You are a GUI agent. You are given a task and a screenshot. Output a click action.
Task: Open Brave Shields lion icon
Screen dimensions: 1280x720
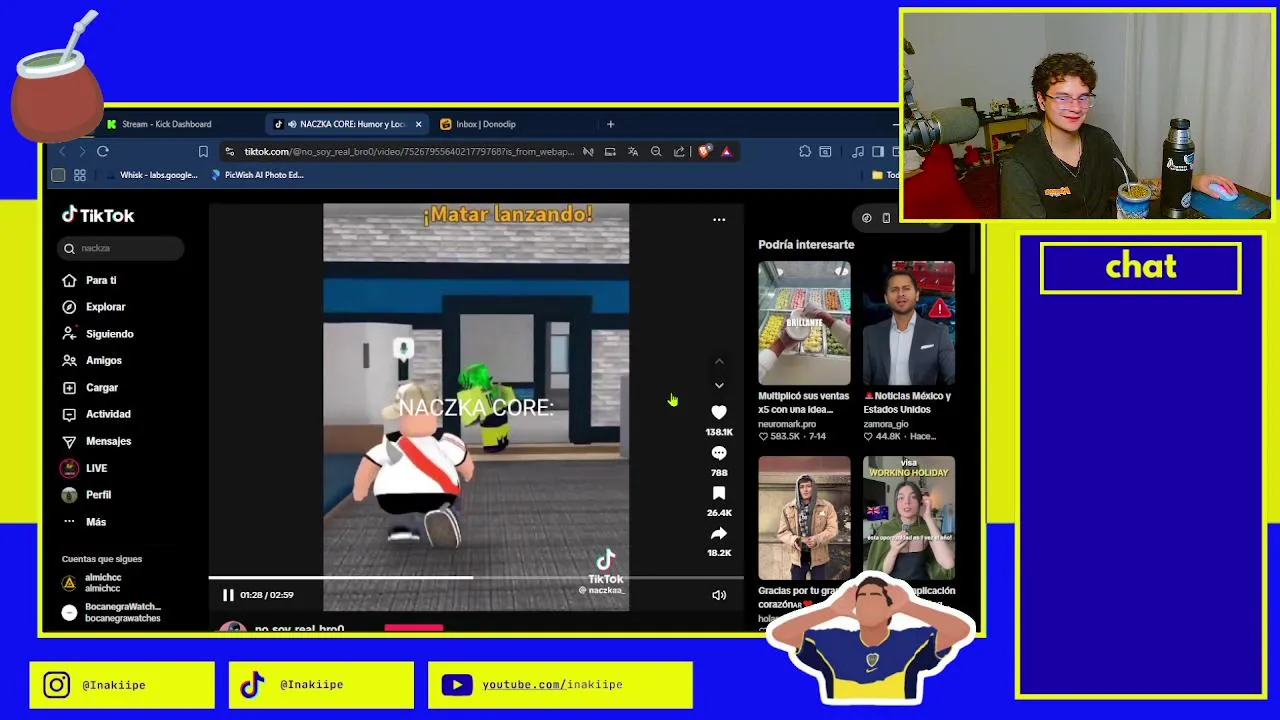pyautogui.click(x=704, y=151)
